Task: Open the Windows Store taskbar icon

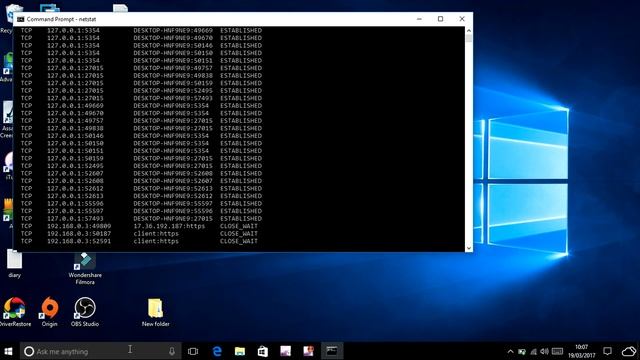Action: pyautogui.click(x=262, y=351)
